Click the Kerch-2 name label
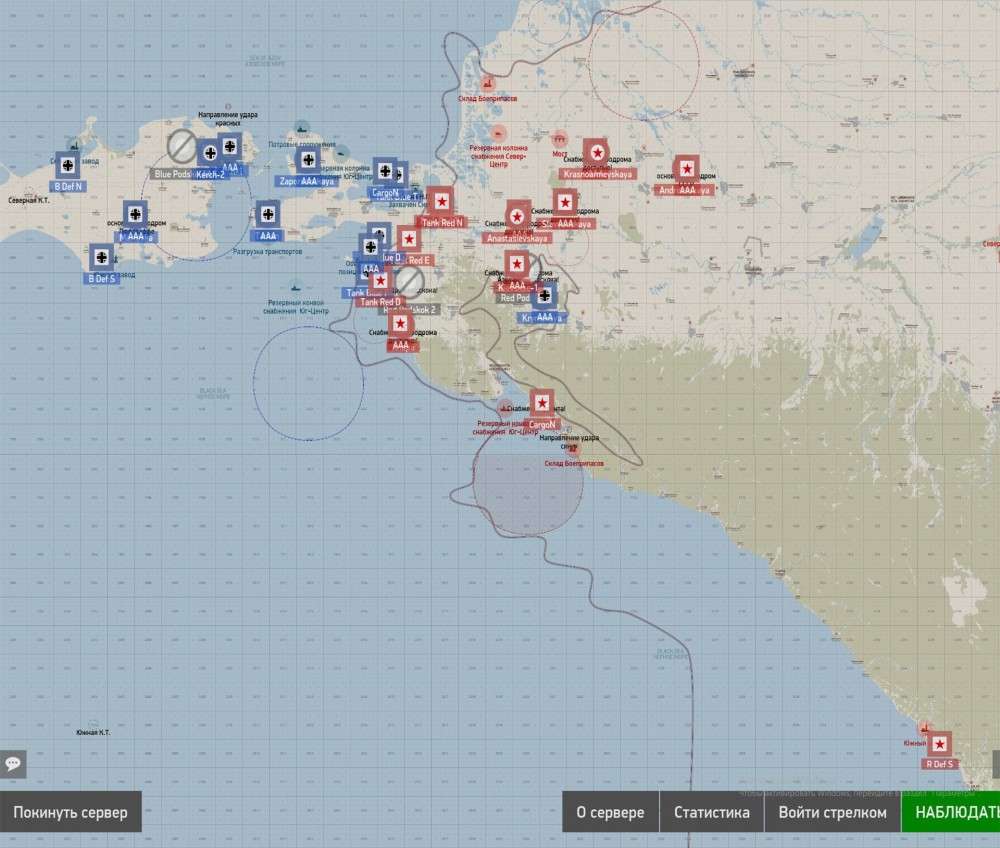Image resolution: width=1000 pixels, height=848 pixels. click(210, 175)
